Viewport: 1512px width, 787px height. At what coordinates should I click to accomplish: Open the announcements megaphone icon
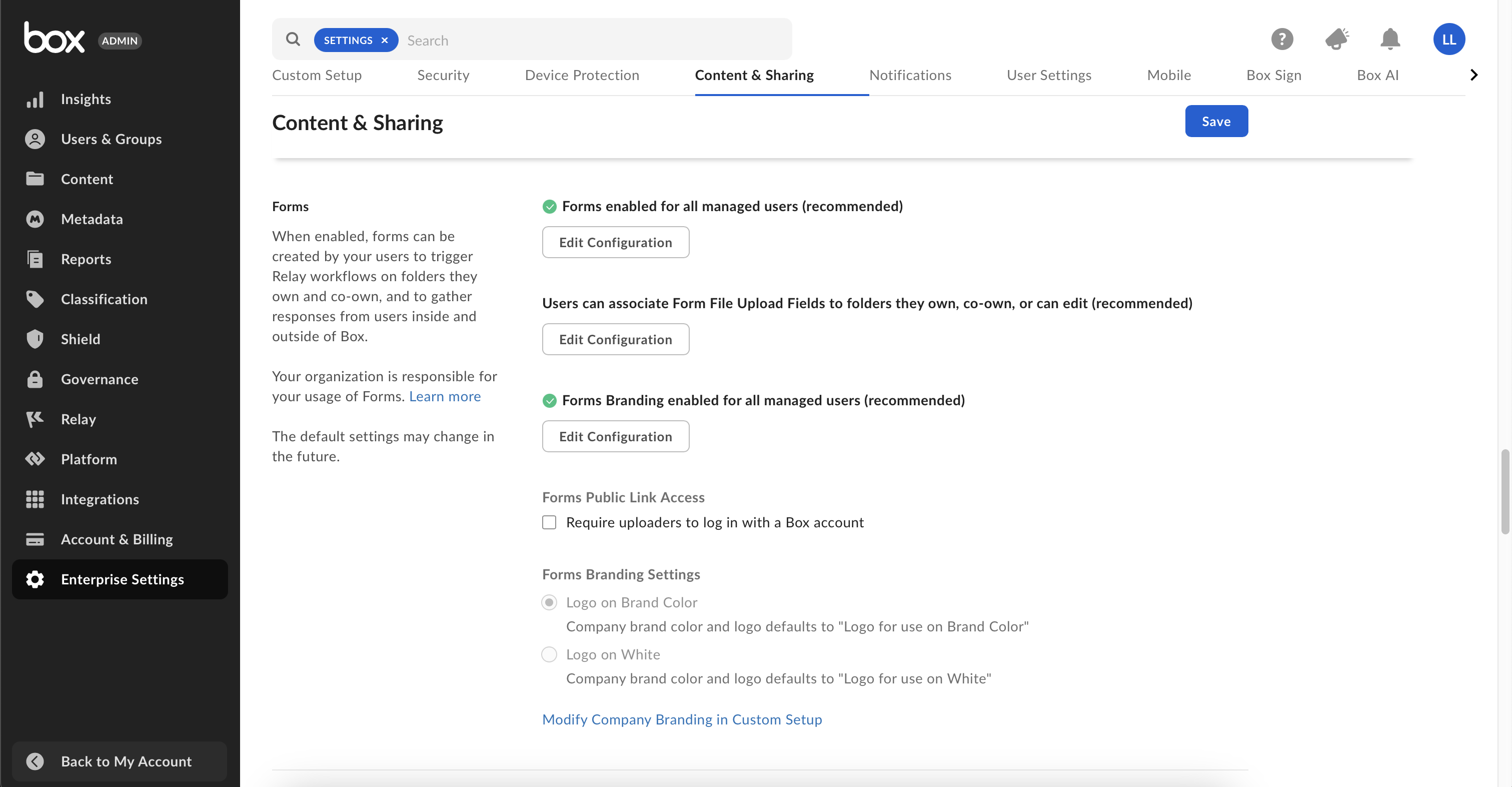1336,40
